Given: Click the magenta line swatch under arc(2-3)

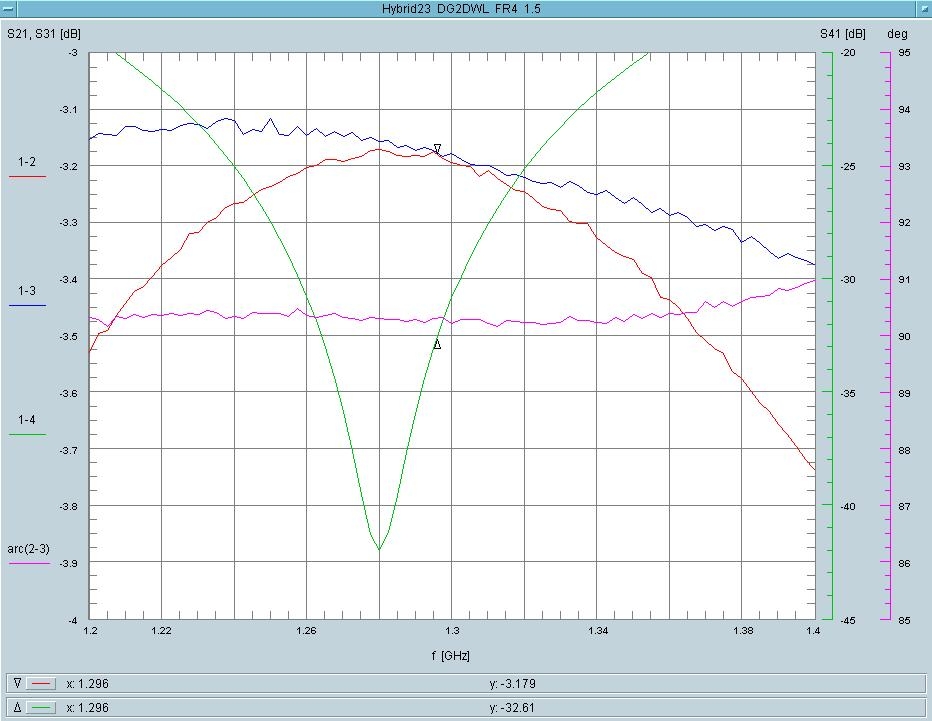Looking at the screenshot, I should [29, 563].
